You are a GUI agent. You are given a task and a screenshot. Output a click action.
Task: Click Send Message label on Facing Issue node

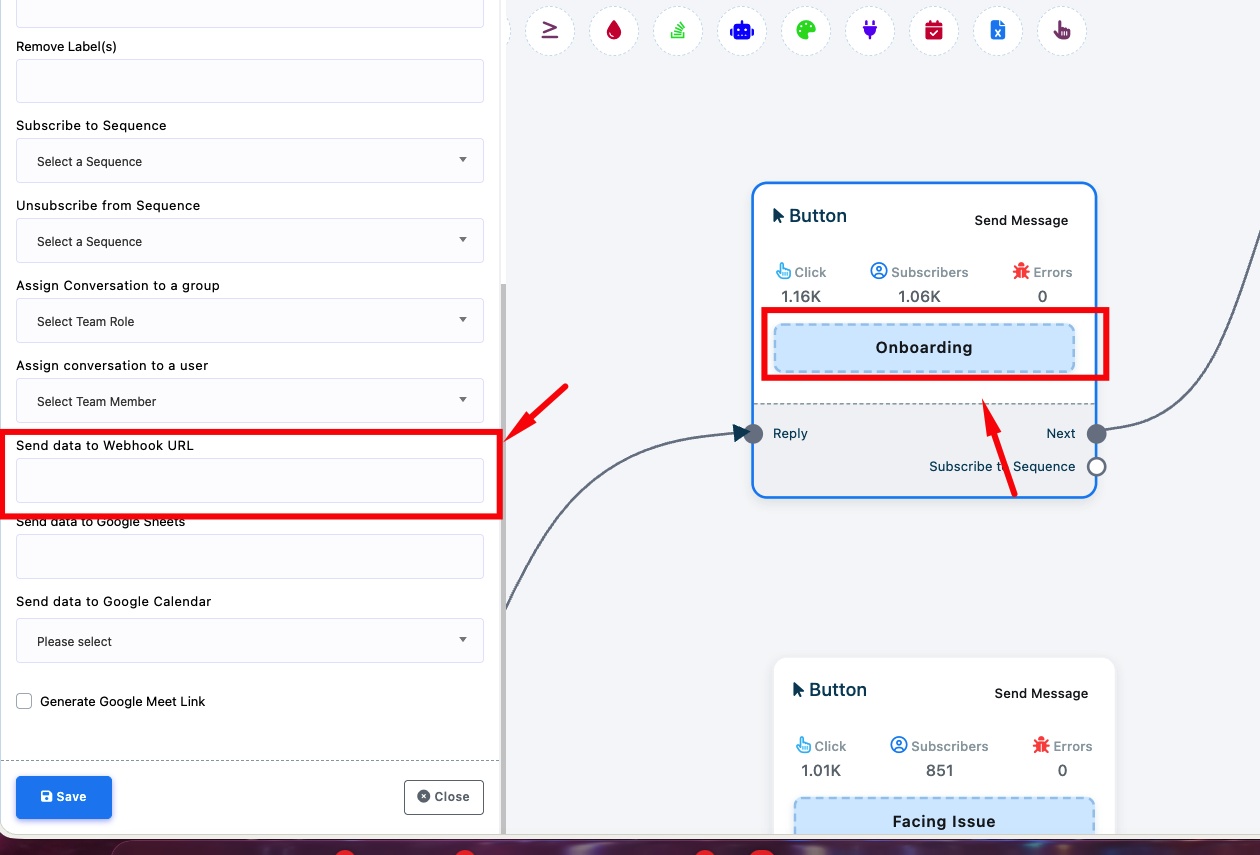pos(1041,693)
